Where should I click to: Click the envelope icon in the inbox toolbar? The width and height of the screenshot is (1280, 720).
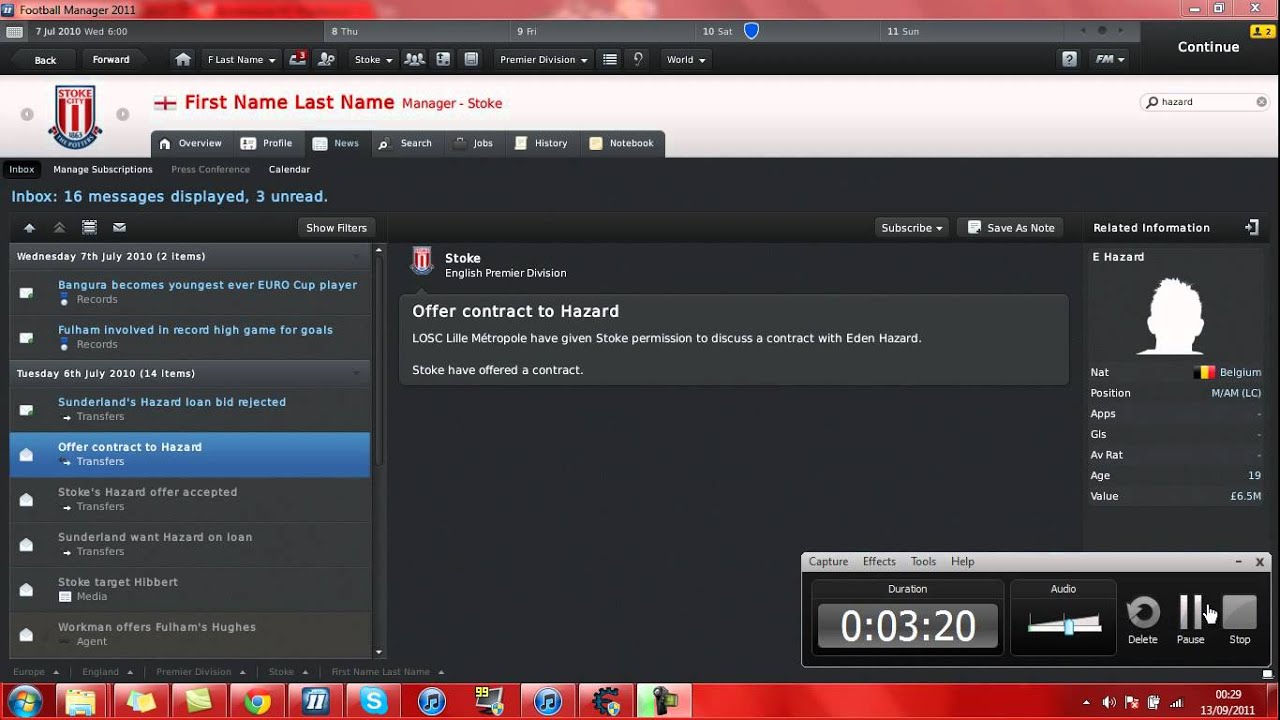pyautogui.click(x=119, y=228)
